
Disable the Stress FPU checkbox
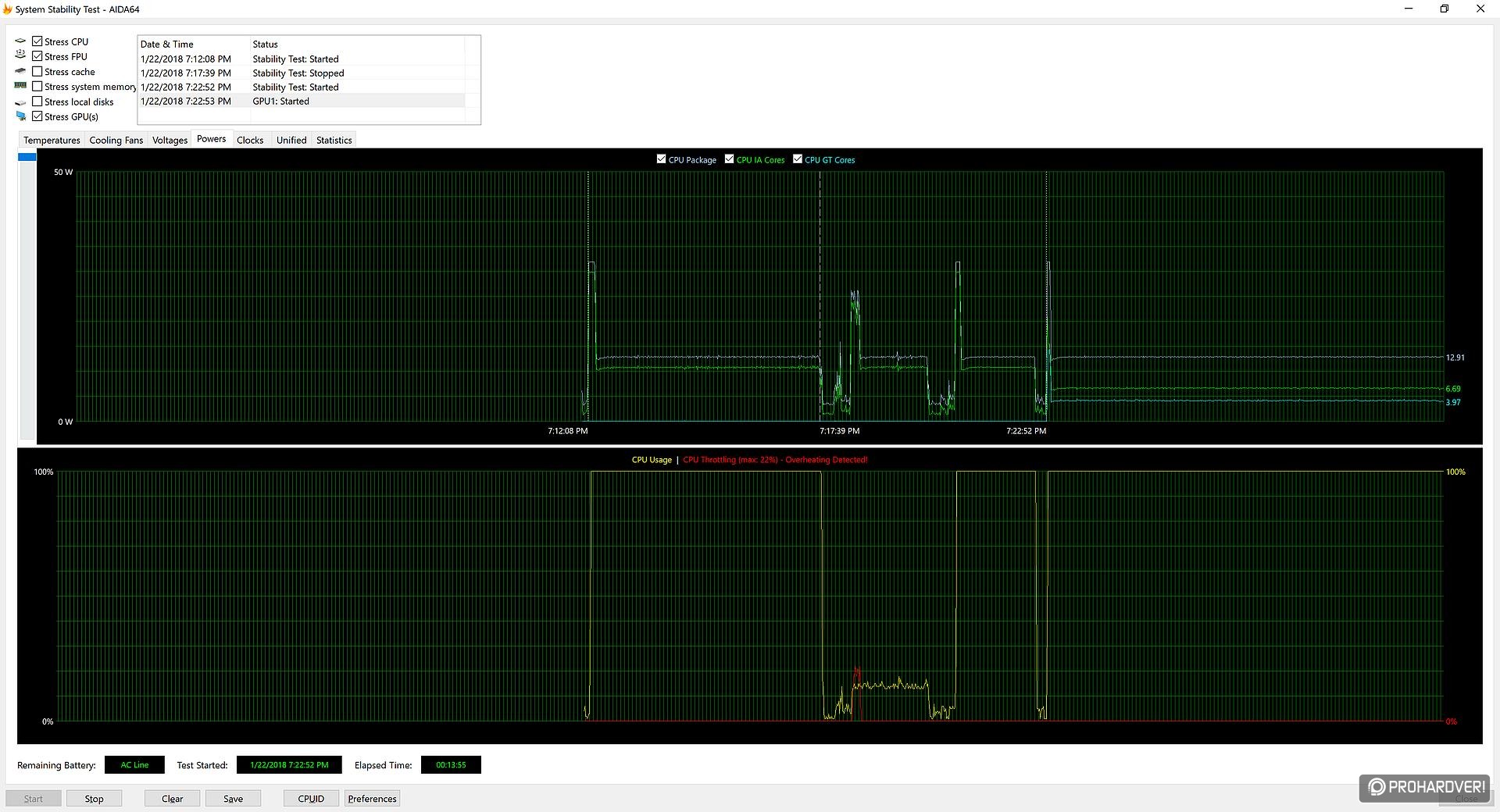[37, 56]
